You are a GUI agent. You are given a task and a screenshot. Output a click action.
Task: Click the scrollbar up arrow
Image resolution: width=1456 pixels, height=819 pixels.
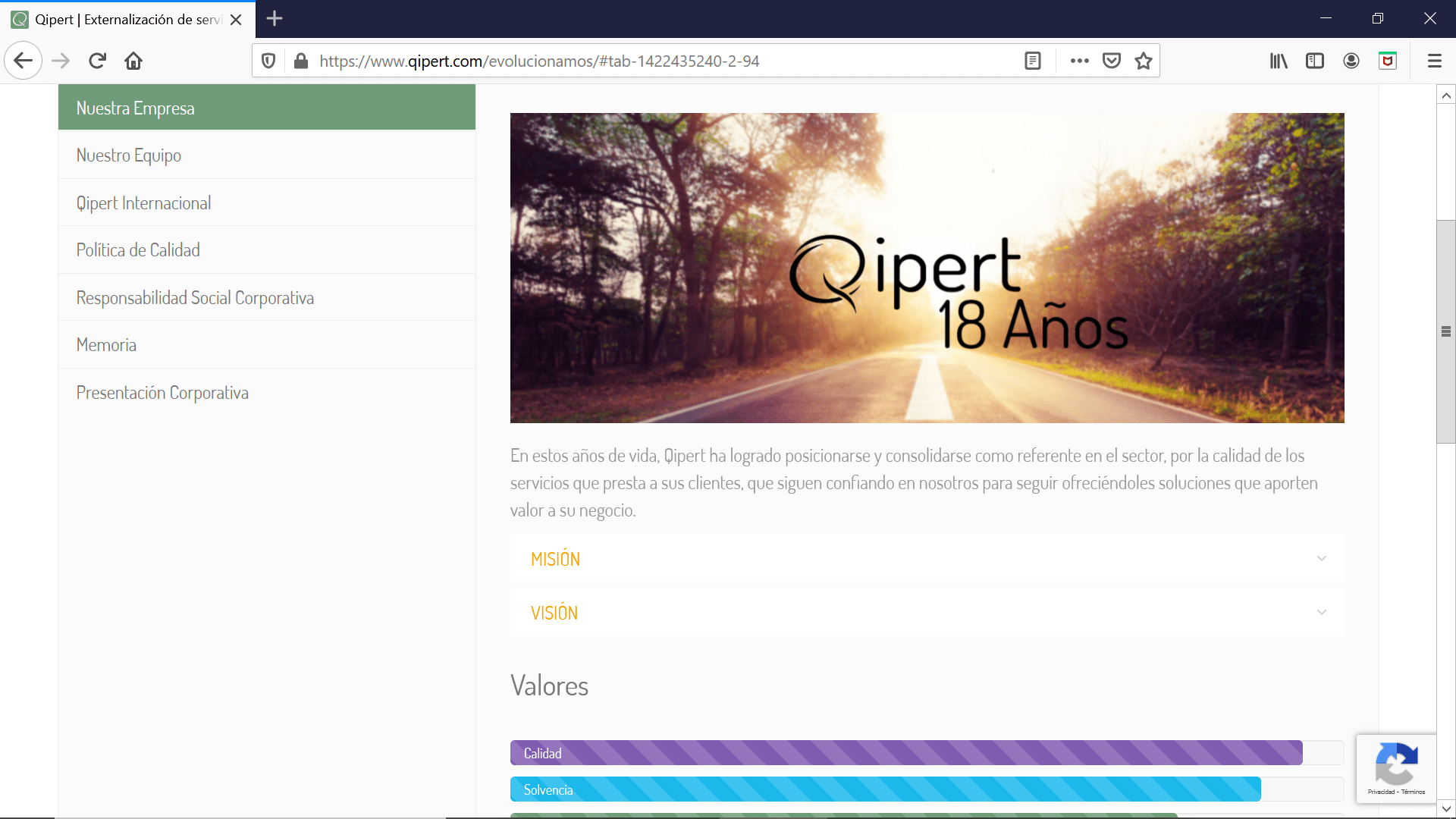[x=1446, y=96]
